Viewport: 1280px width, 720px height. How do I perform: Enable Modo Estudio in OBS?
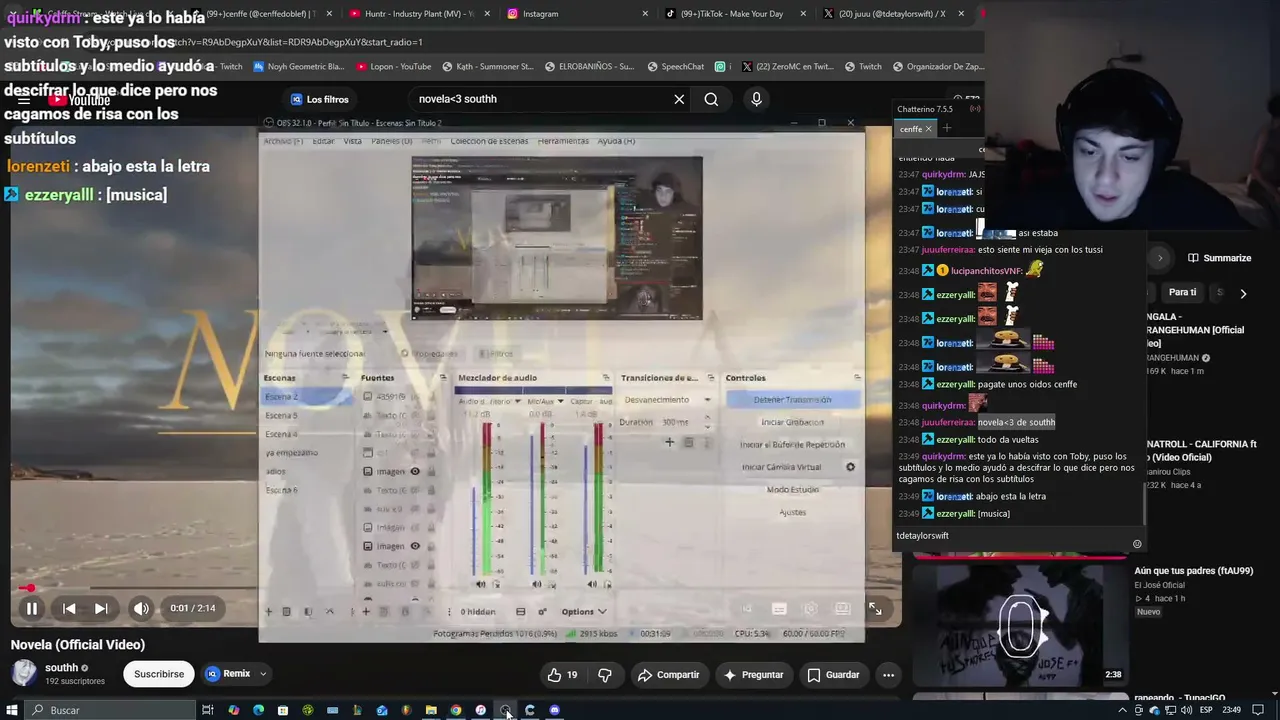pyautogui.click(x=792, y=489)
